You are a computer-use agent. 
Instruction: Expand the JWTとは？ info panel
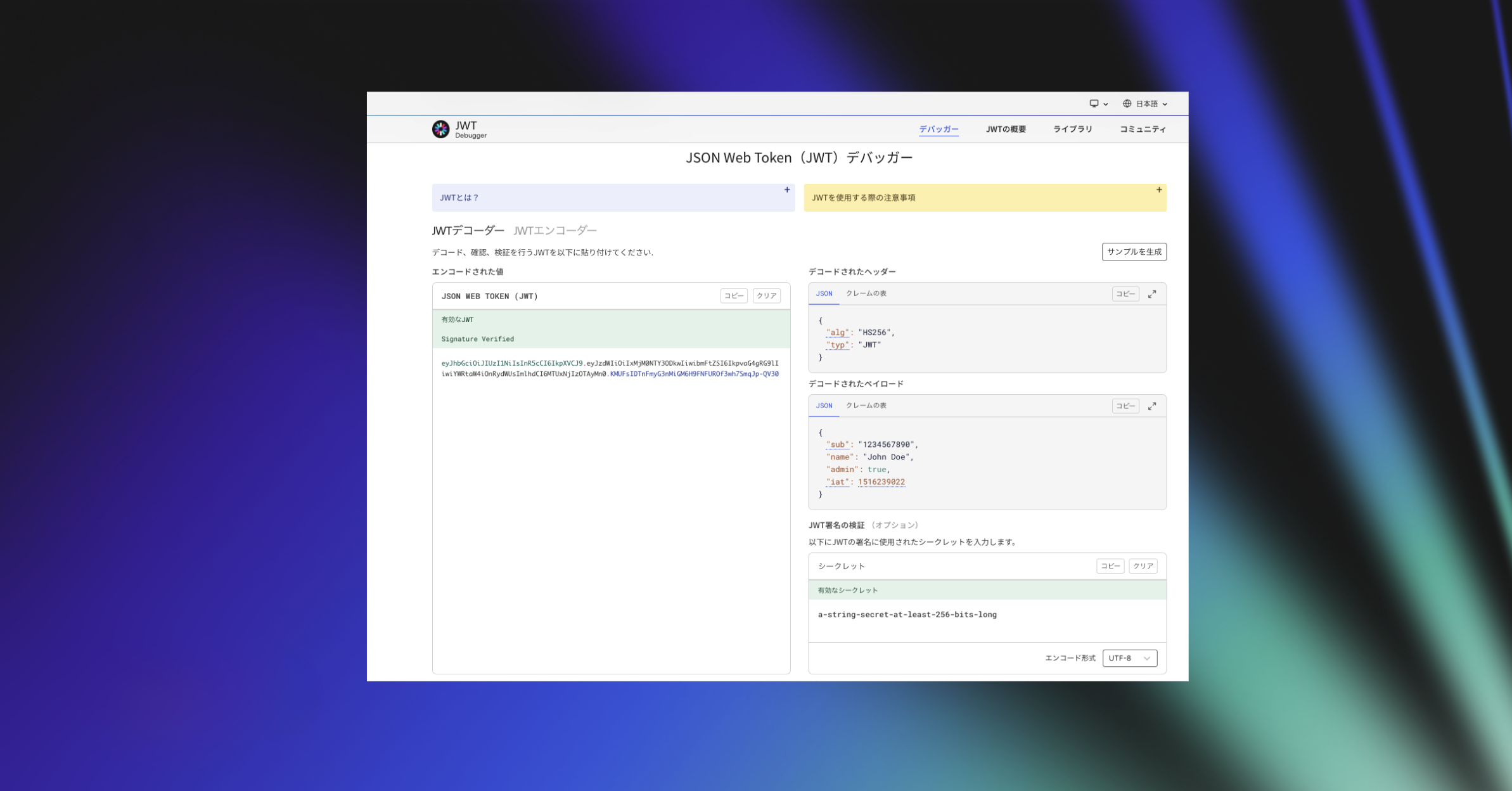786,190
